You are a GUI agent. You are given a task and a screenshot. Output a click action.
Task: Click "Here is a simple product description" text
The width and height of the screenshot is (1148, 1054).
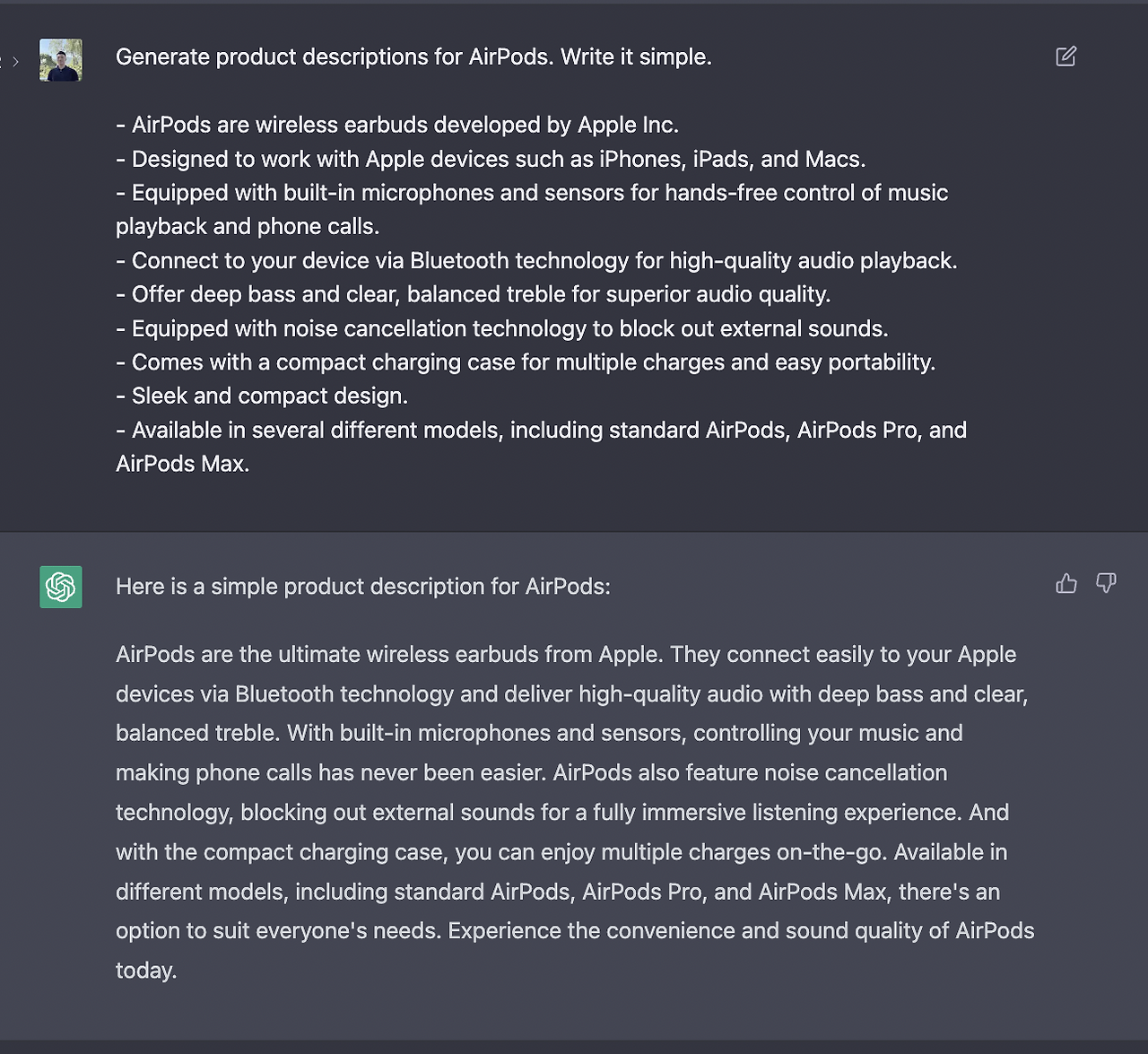point(362,587)
